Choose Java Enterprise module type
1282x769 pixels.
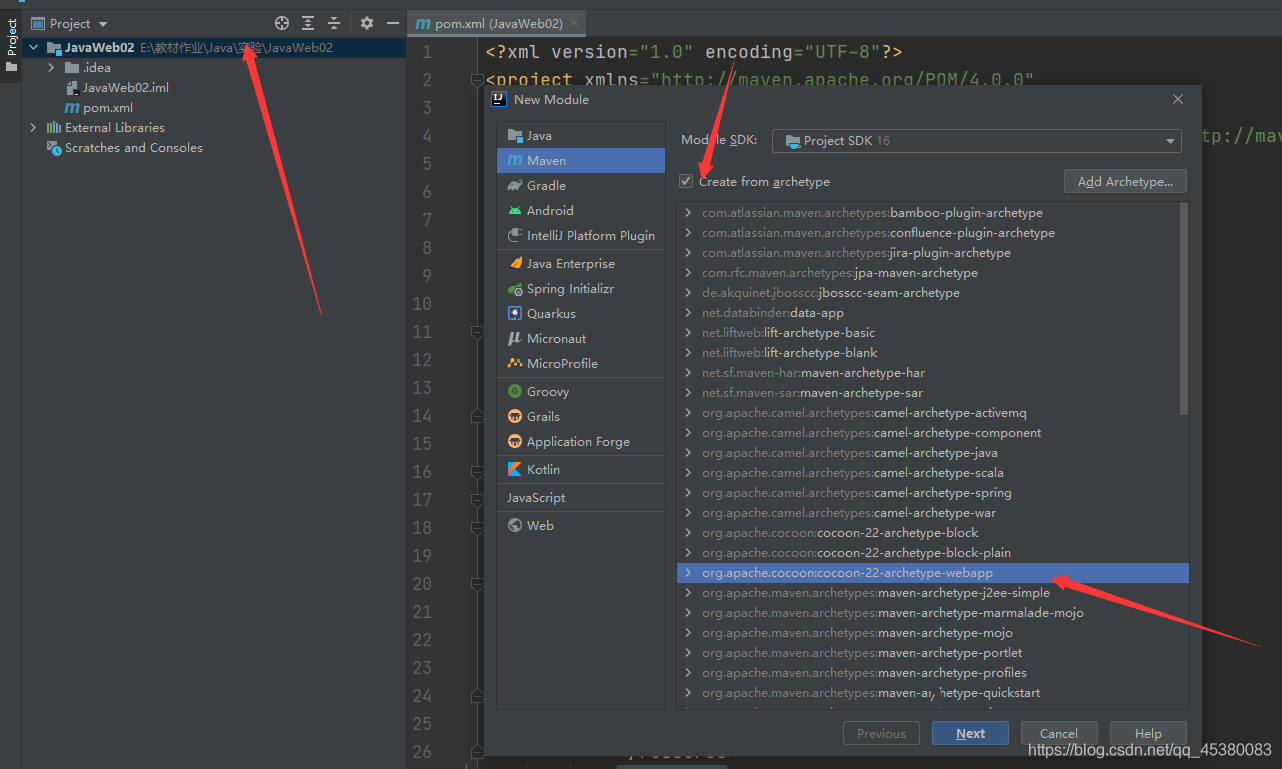581,264
